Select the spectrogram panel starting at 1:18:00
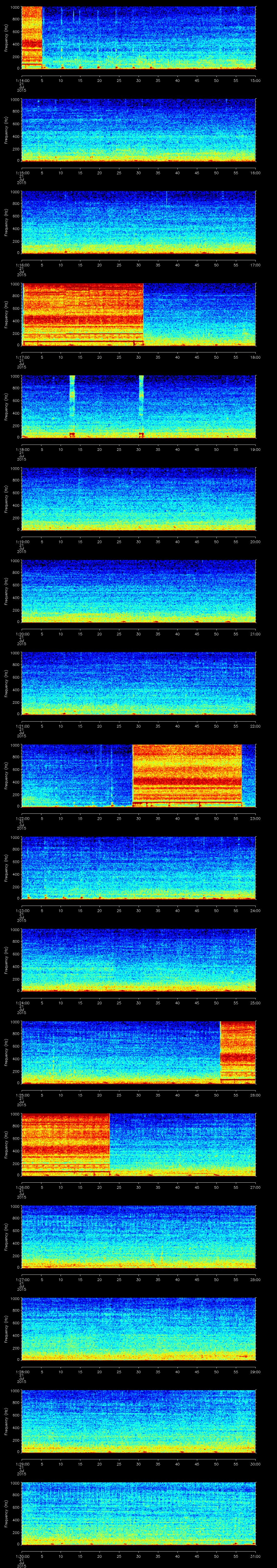The width and height of the screenshot is (277, 1568). point(138,407)
